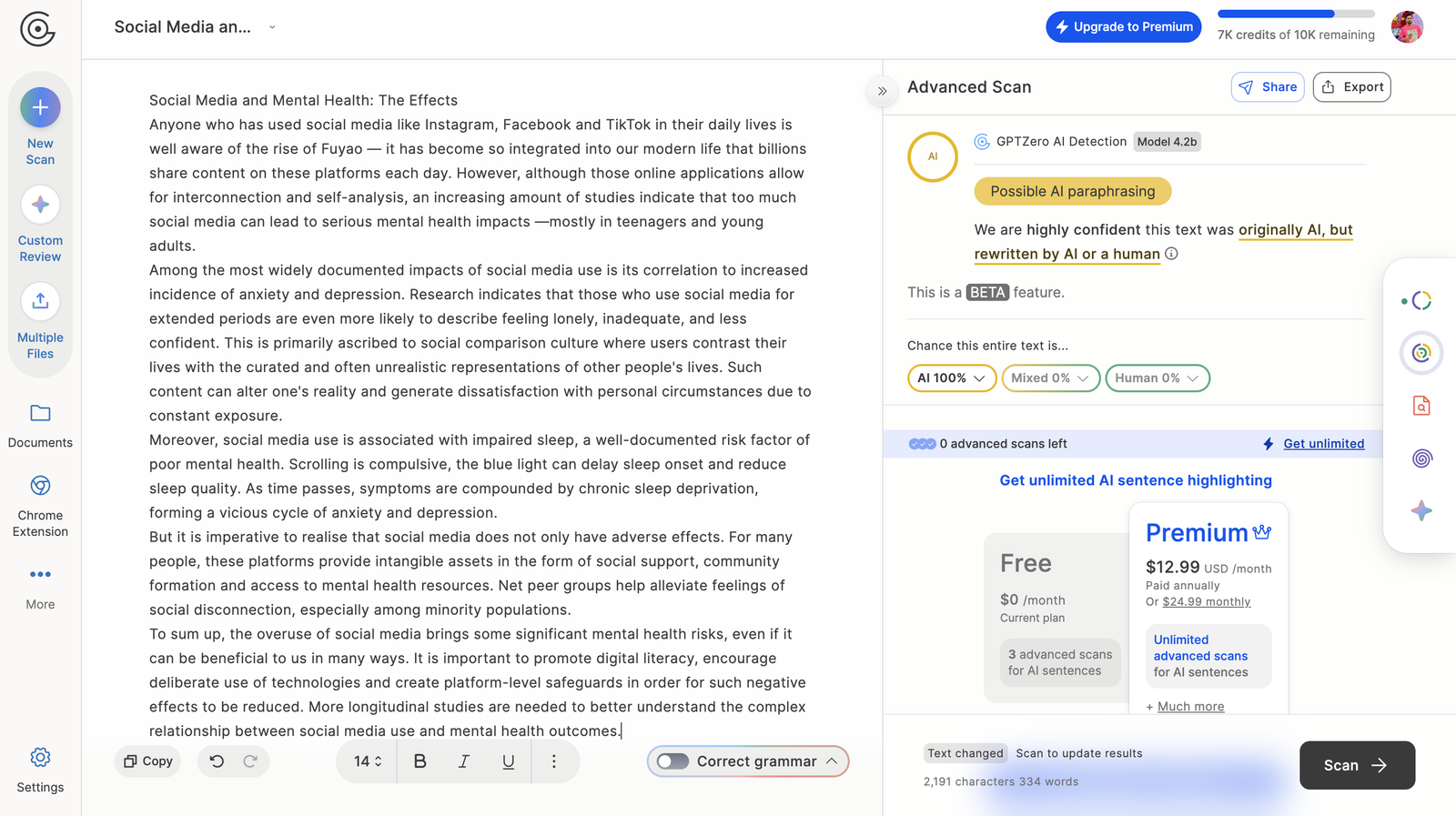Apply italic formatting to text
Image resolution: width=1456 pixels, height=816 pixels.
point(463,761)
